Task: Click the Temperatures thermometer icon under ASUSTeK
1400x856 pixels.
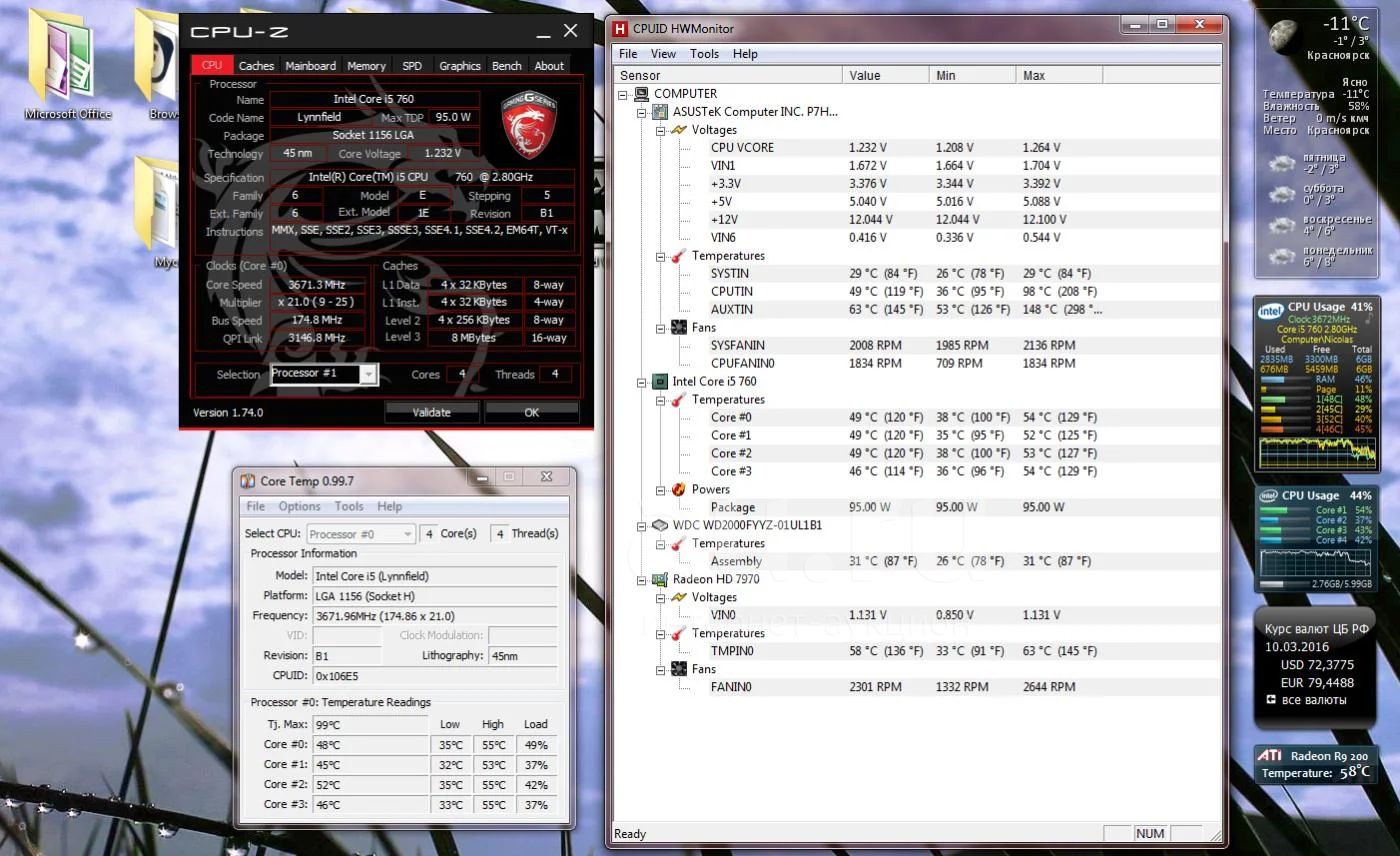Action: [679, 256]
